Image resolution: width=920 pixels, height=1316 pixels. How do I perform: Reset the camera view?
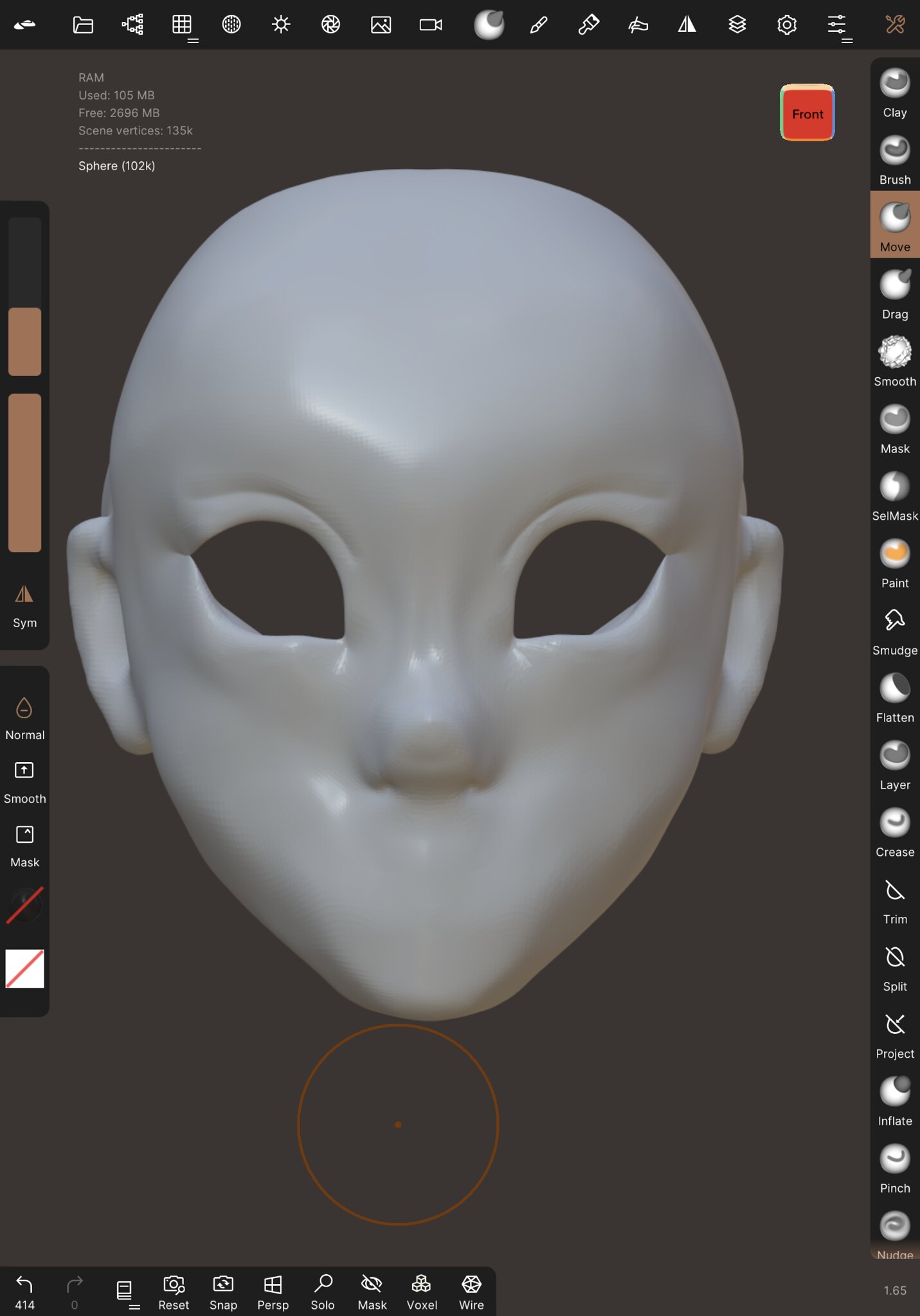click(x=174, y=1292)
